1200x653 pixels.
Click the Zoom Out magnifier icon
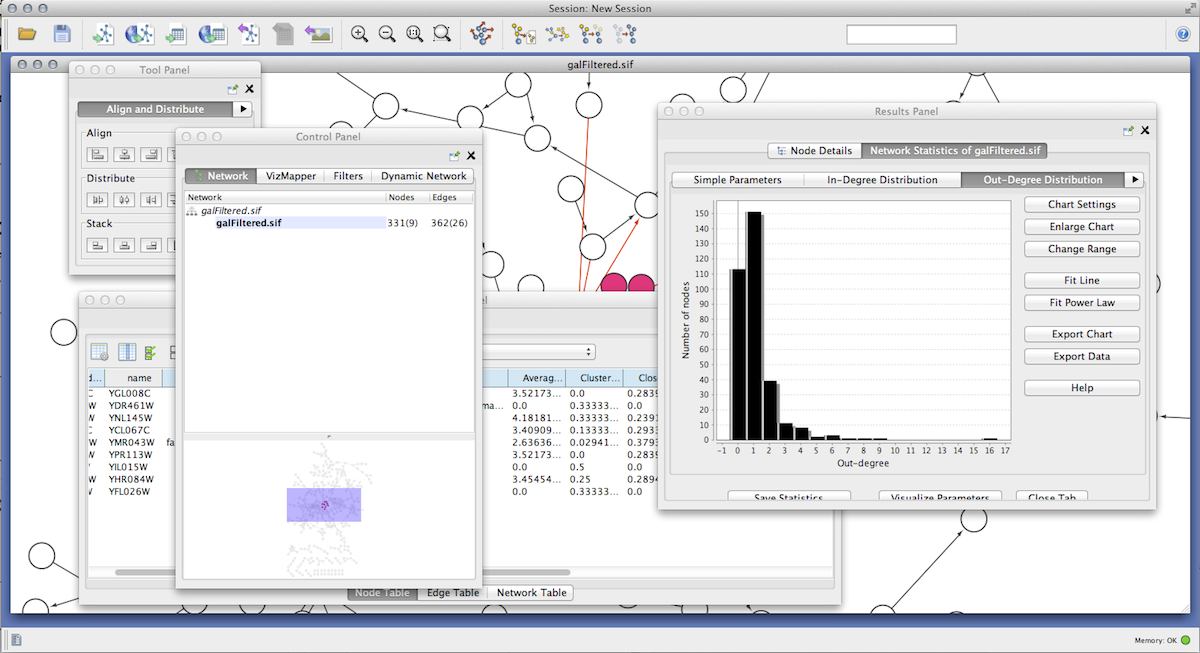pos(387,34)
